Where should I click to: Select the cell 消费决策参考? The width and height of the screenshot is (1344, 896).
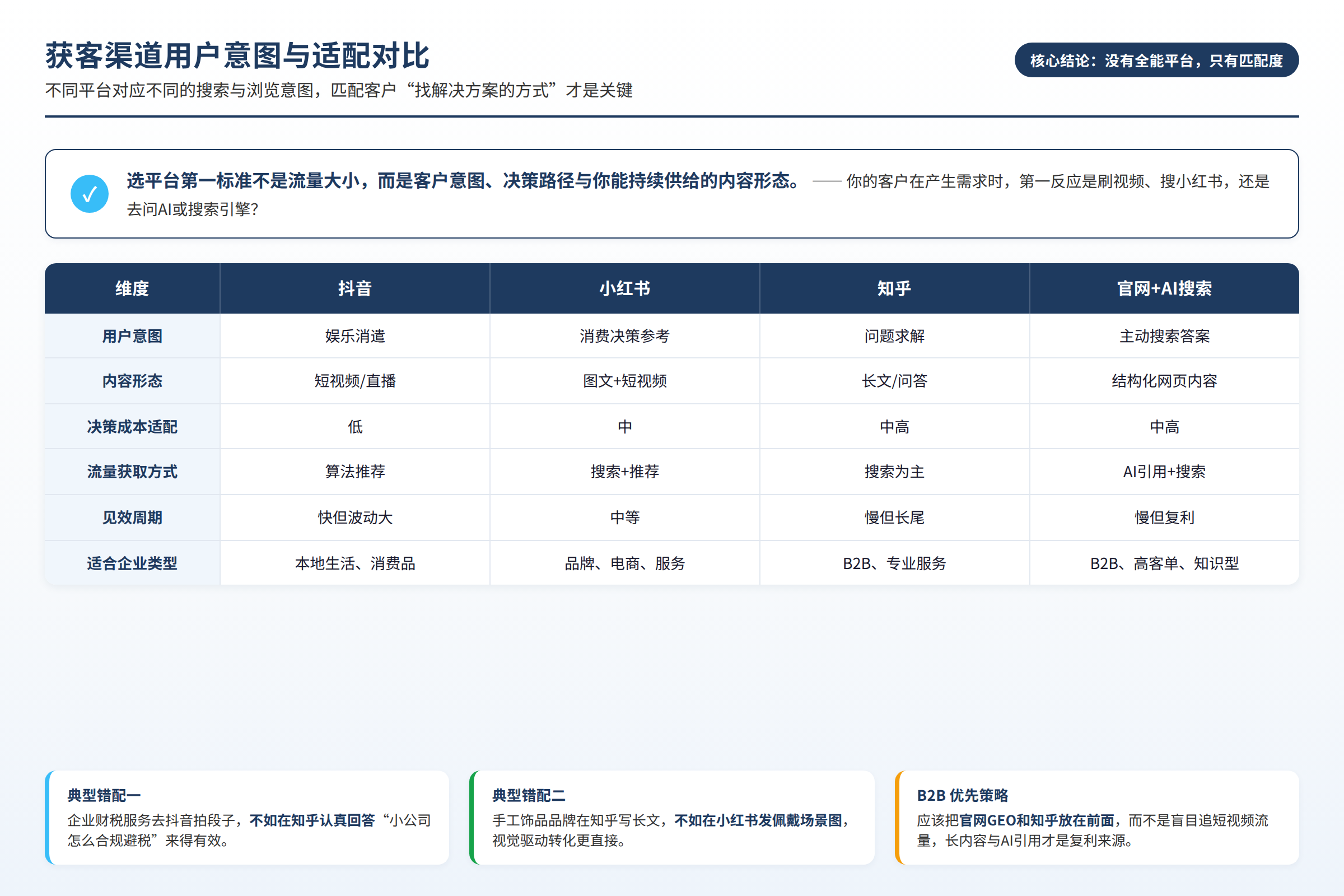coord(624,336)
